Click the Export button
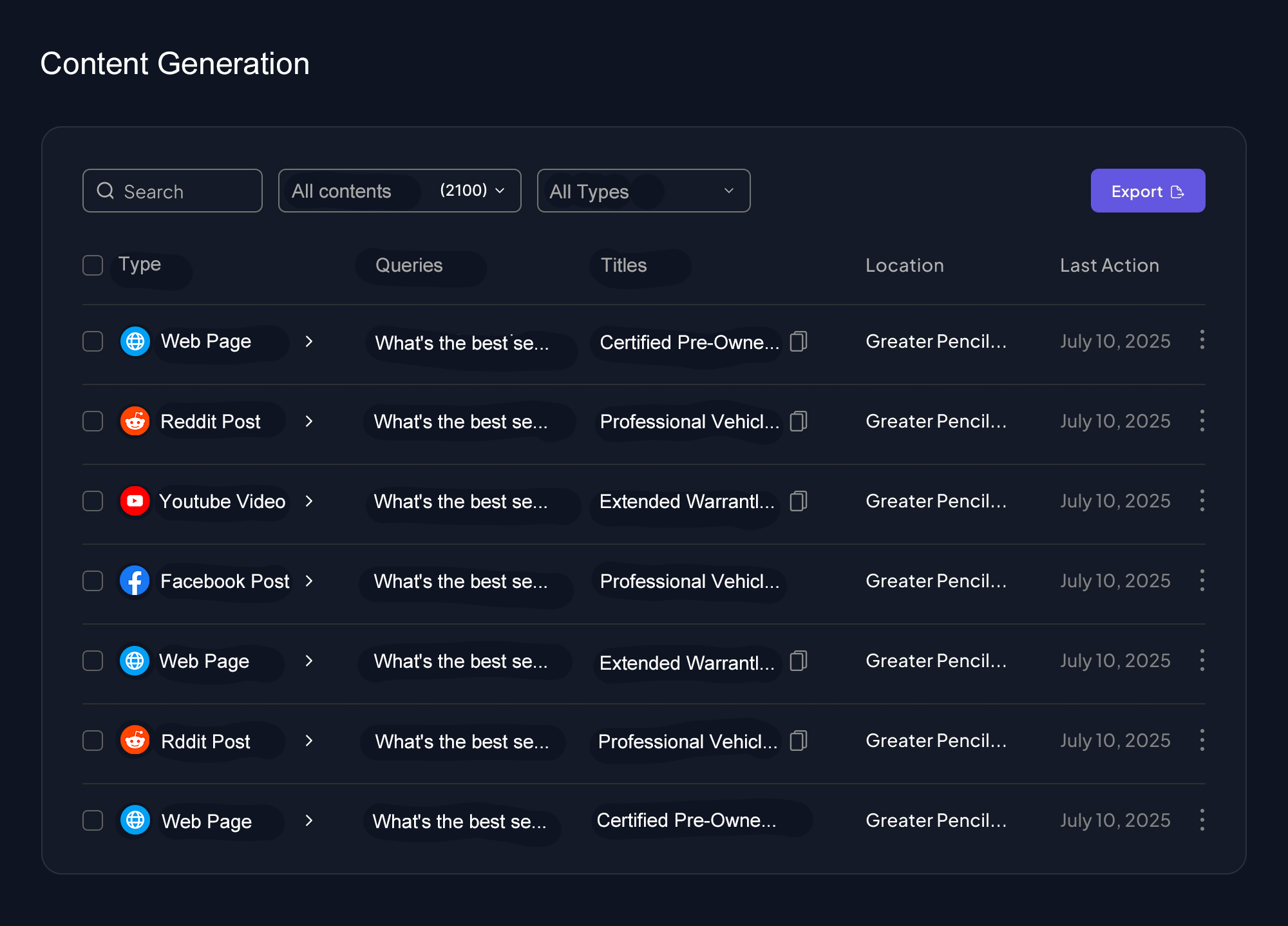 (x=1148, y=191)
